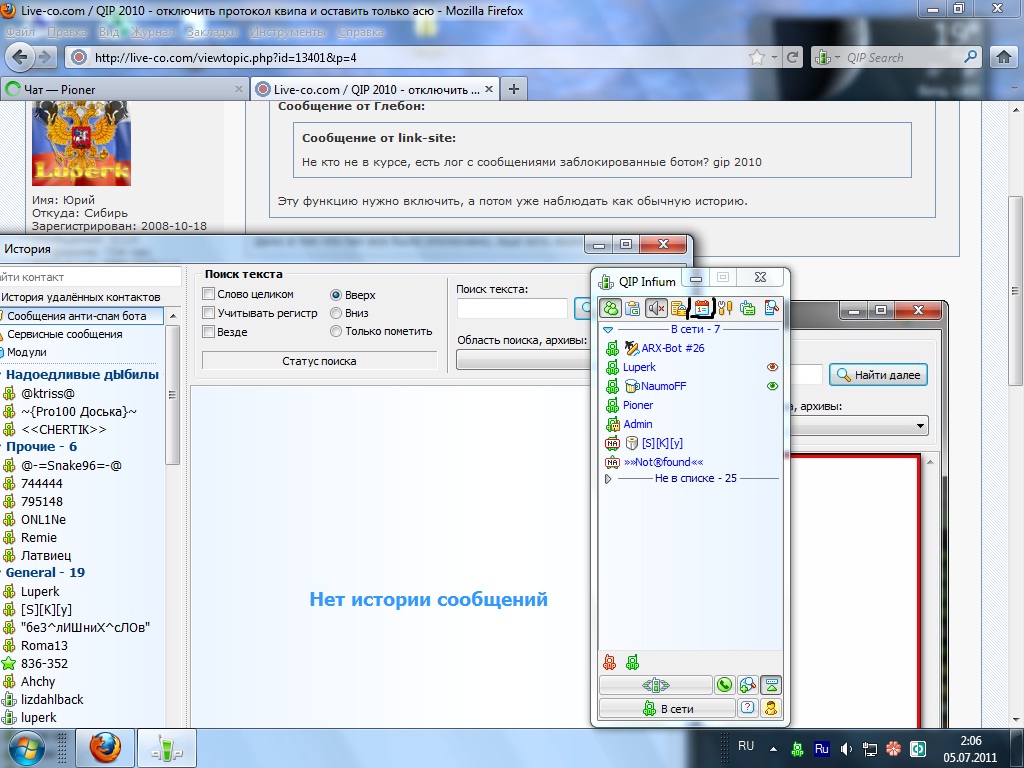Click the yellow user profile icon

771,708
